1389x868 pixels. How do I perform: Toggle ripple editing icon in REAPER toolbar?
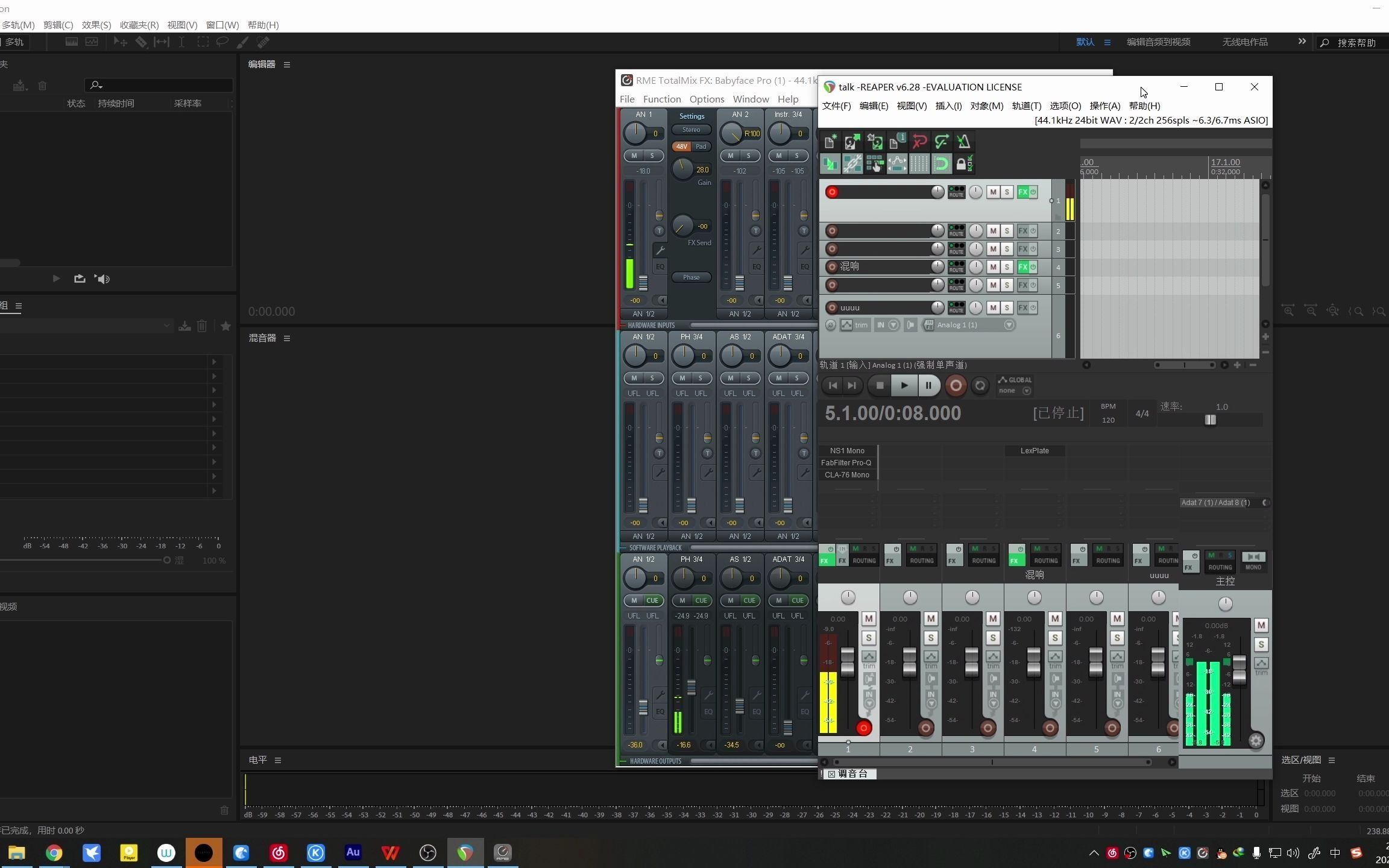point(875,163)
